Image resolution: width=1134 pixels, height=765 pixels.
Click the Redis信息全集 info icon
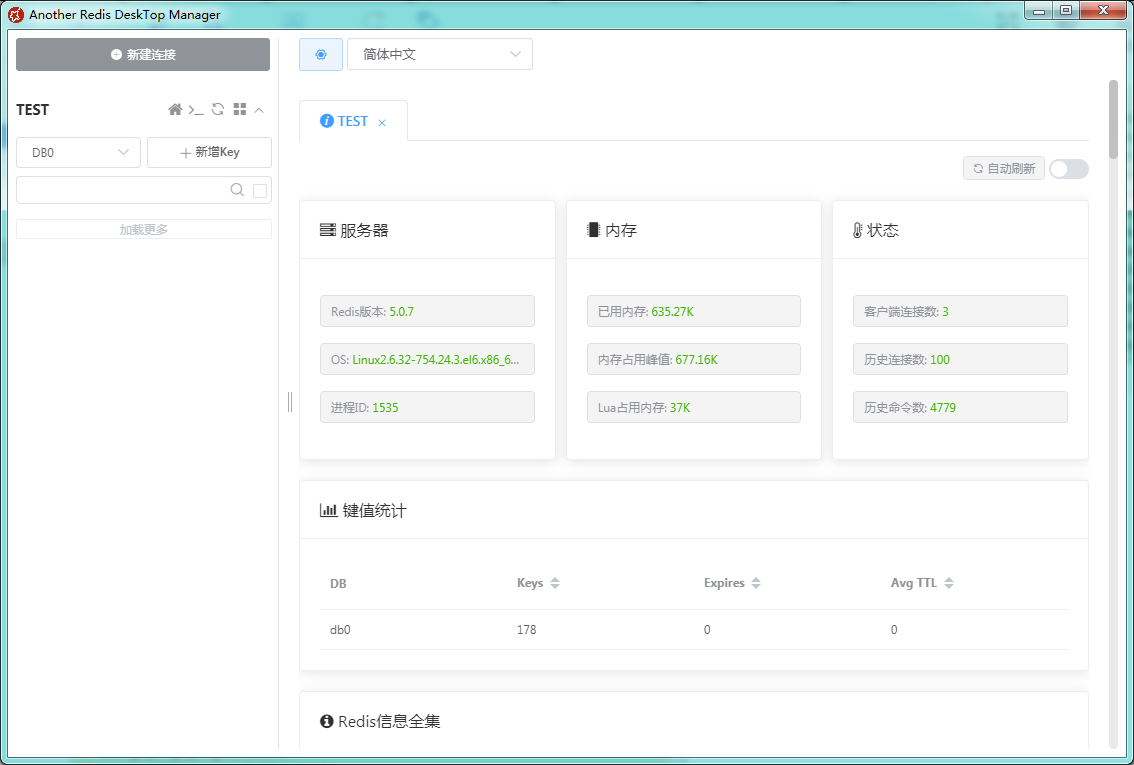point(327,721)
